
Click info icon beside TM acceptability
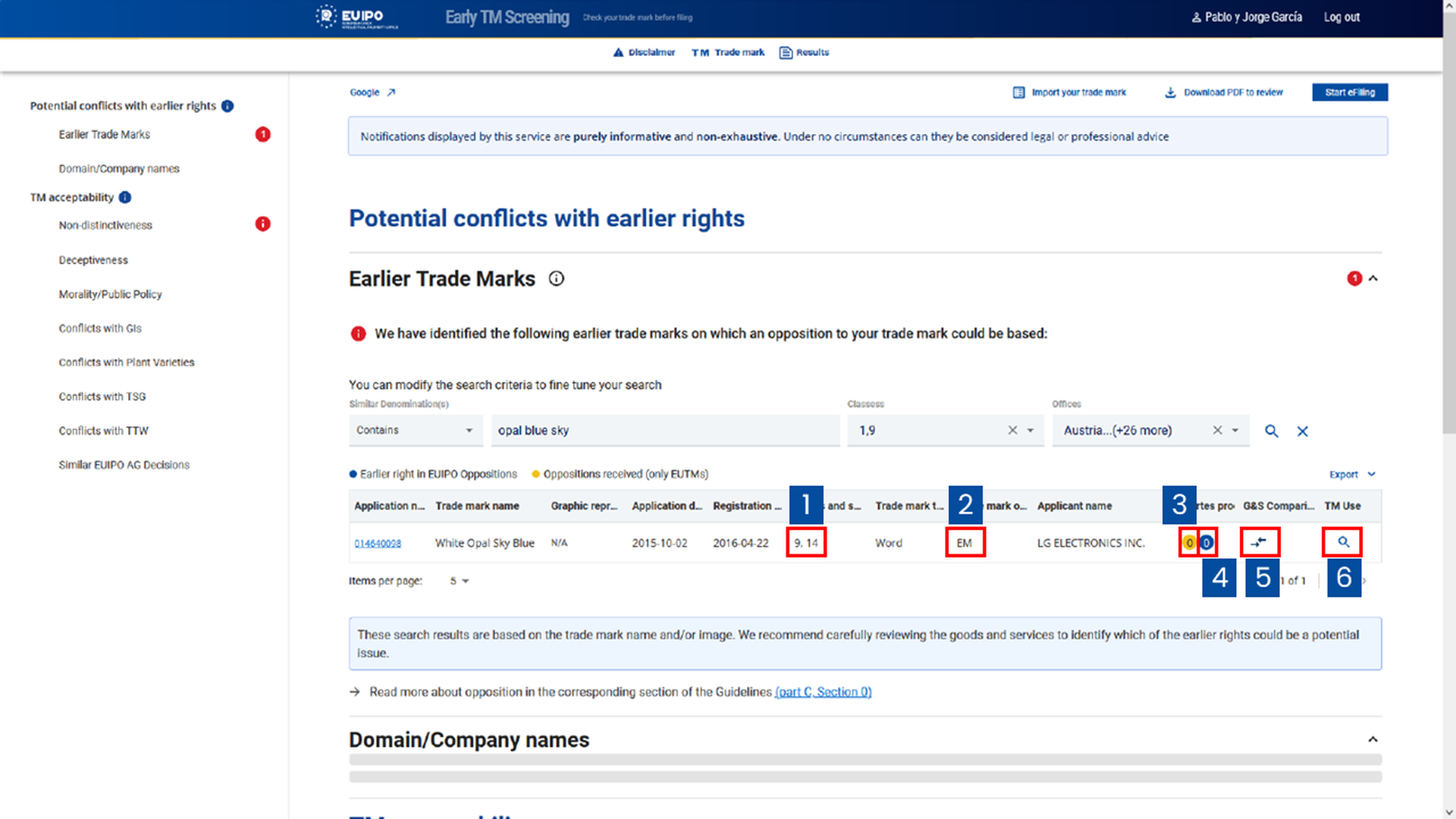pyautogui.click(x=125, y=197)
